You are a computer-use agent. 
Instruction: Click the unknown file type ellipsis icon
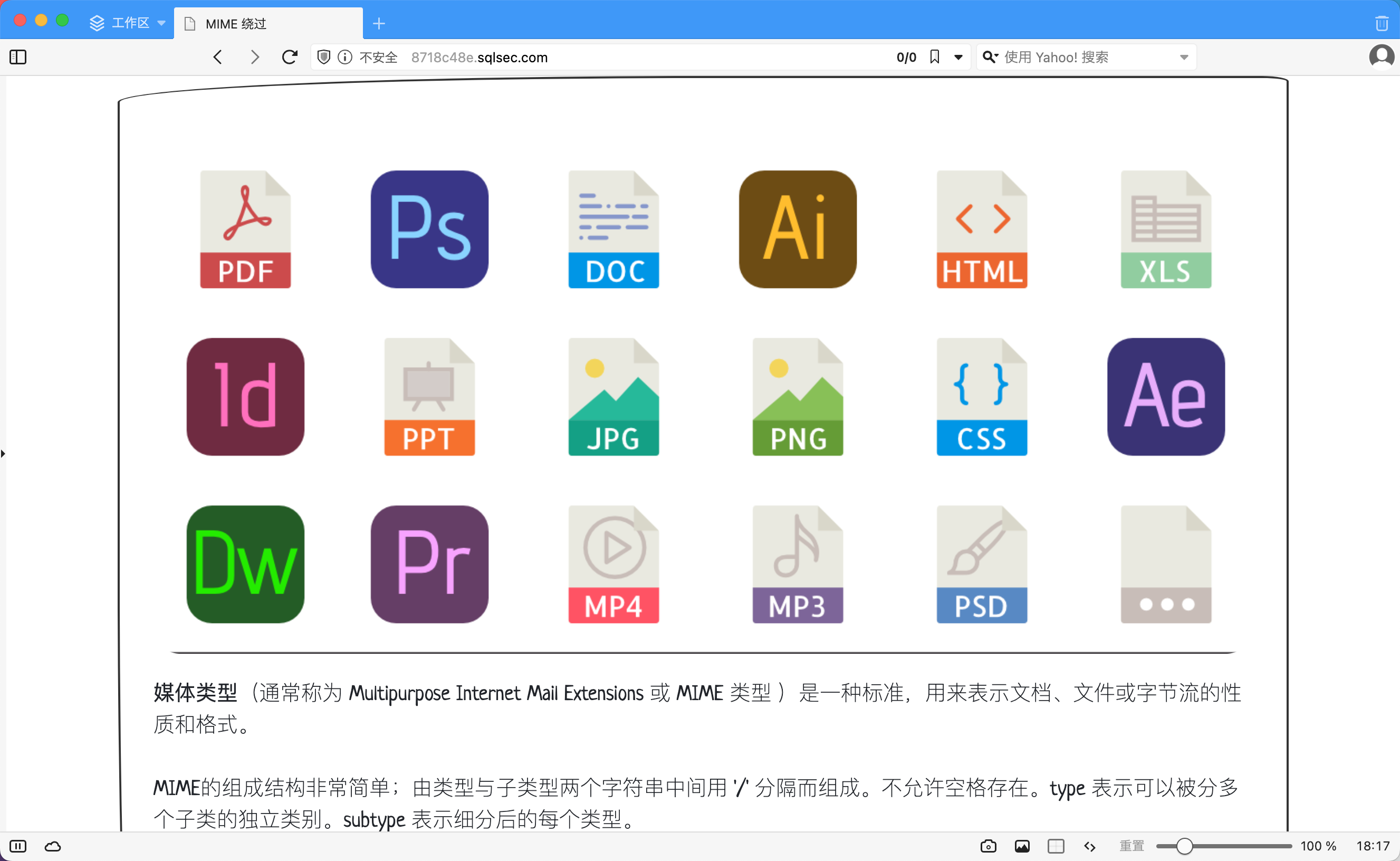(x=1166, y=565)
